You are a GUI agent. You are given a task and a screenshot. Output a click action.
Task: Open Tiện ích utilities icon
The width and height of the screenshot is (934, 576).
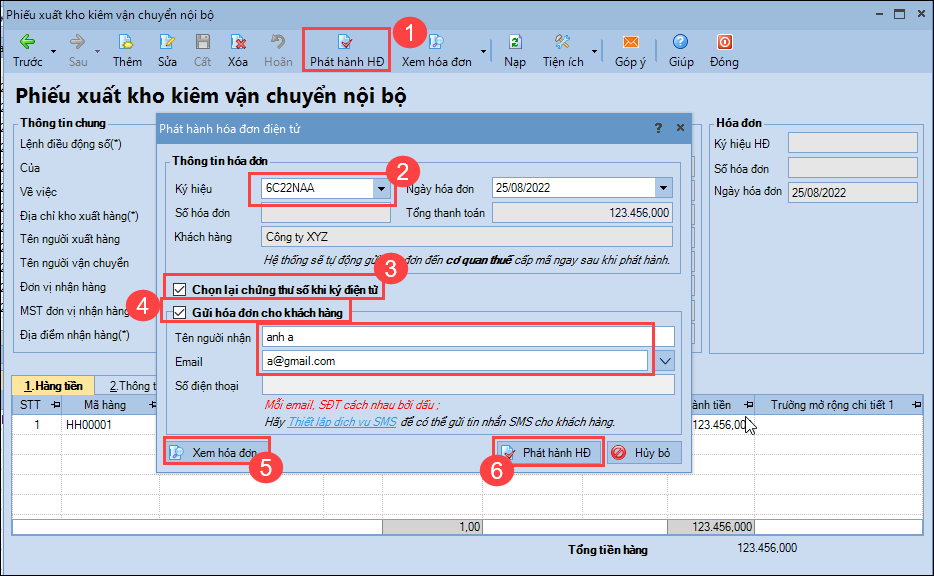562,42
